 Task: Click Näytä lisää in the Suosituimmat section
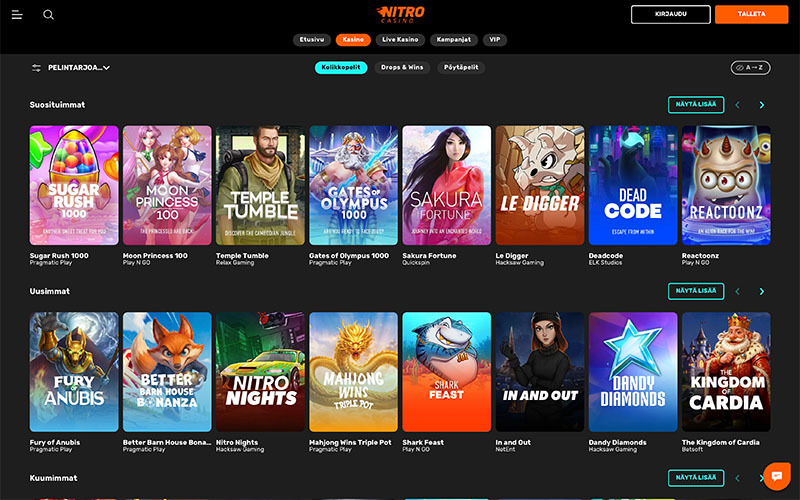696,105
